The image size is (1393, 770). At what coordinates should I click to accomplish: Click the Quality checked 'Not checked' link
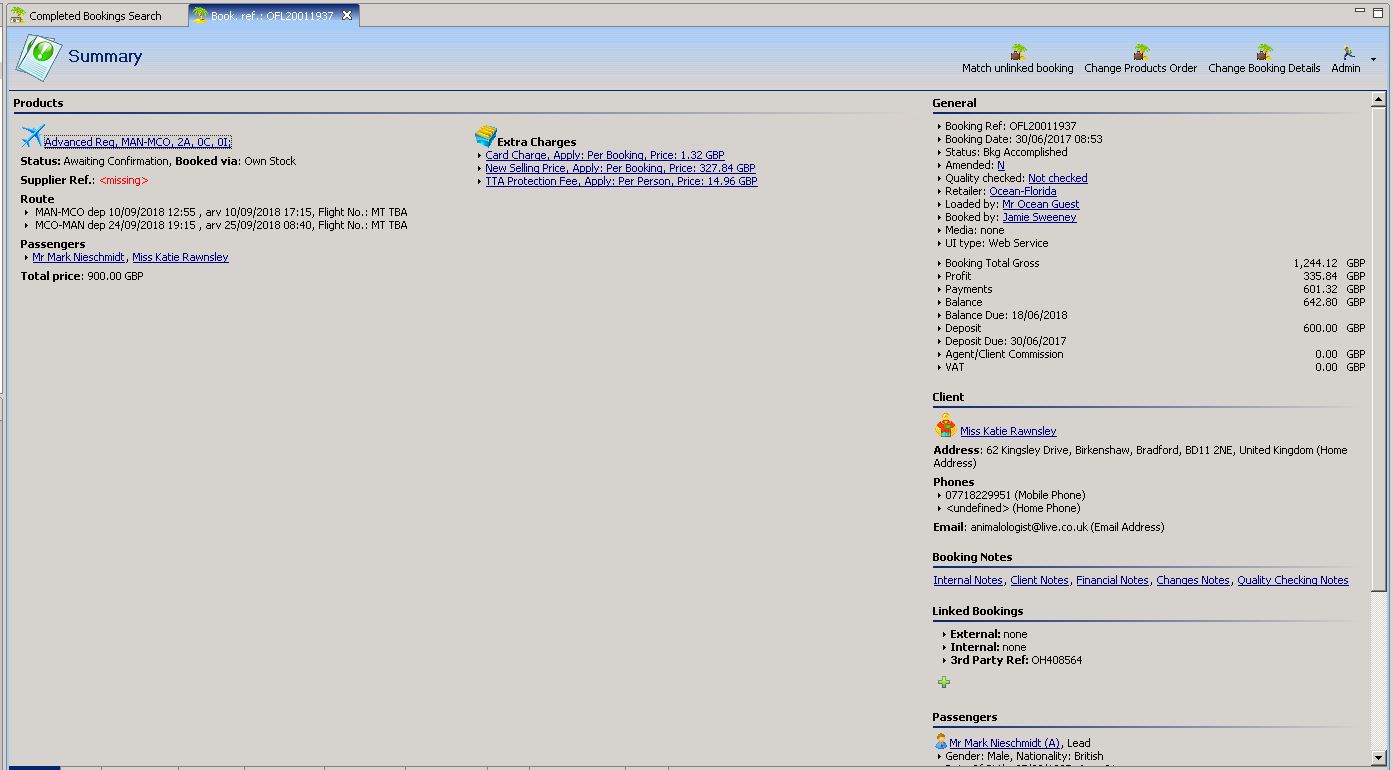(x=1057, y=179)
